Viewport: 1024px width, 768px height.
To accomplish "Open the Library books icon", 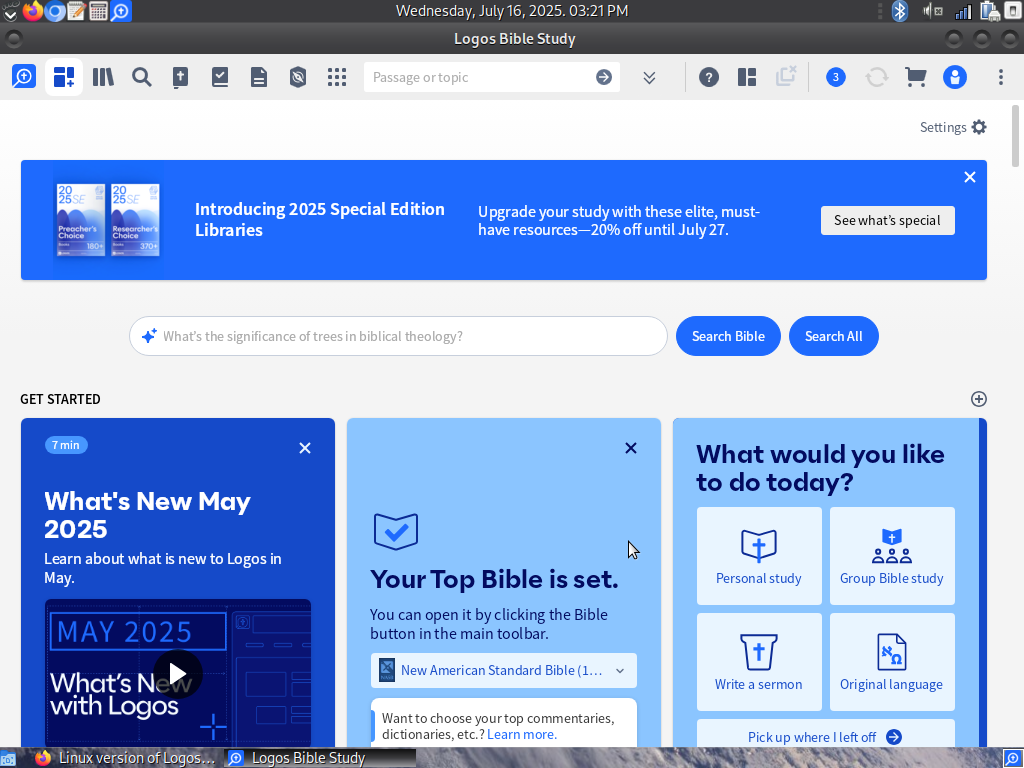I will coord(103,77).
